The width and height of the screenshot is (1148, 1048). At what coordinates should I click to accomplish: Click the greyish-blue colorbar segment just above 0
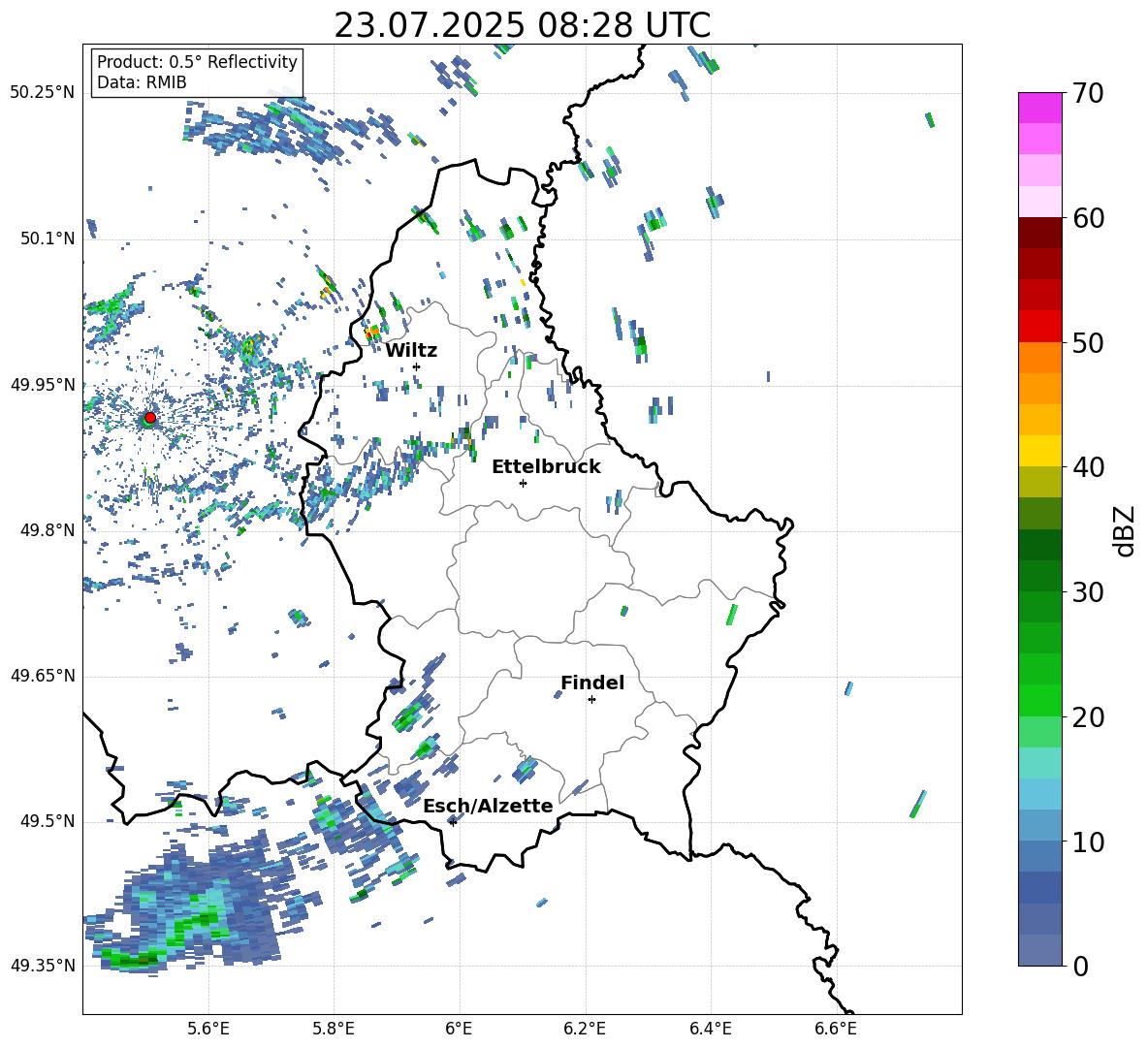point(1040,950)
